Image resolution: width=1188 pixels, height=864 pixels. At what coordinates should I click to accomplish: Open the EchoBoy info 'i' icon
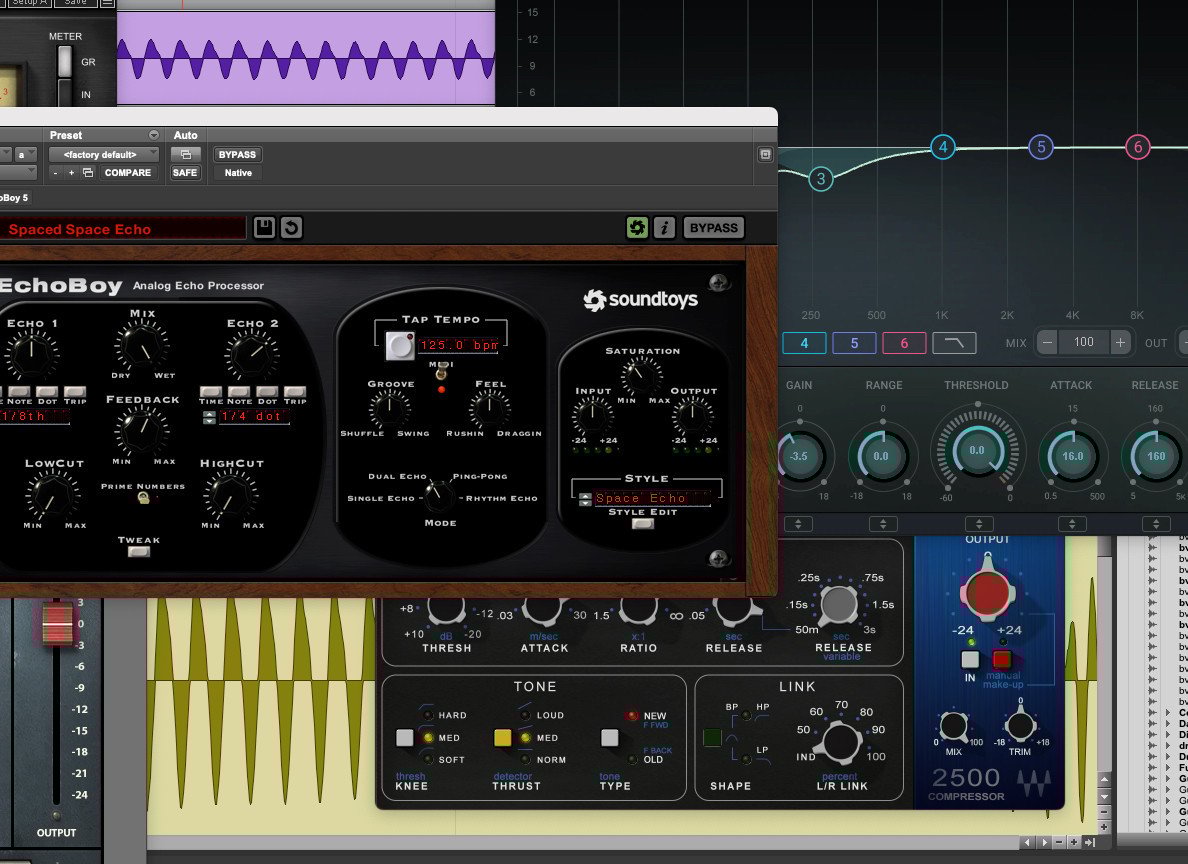(664, 228)
